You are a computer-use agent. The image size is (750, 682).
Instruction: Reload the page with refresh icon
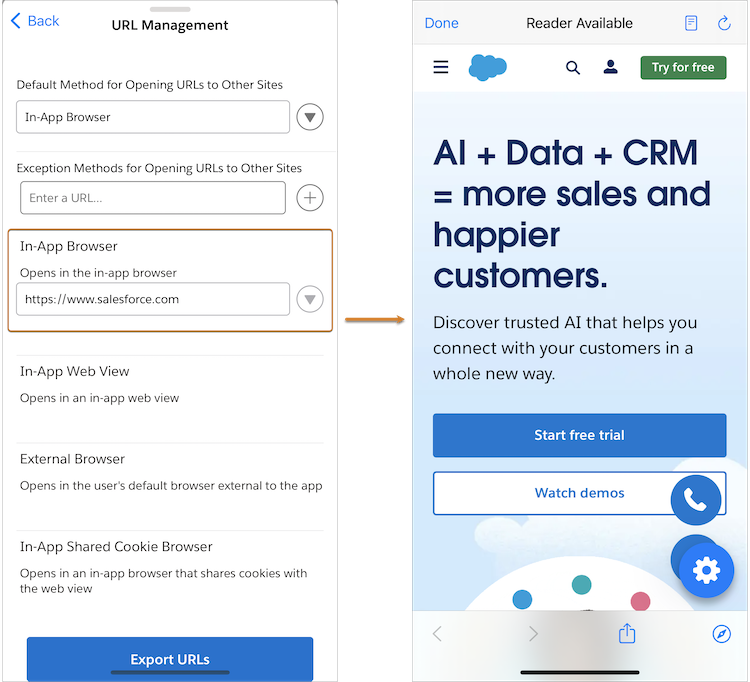click(724, 23)
